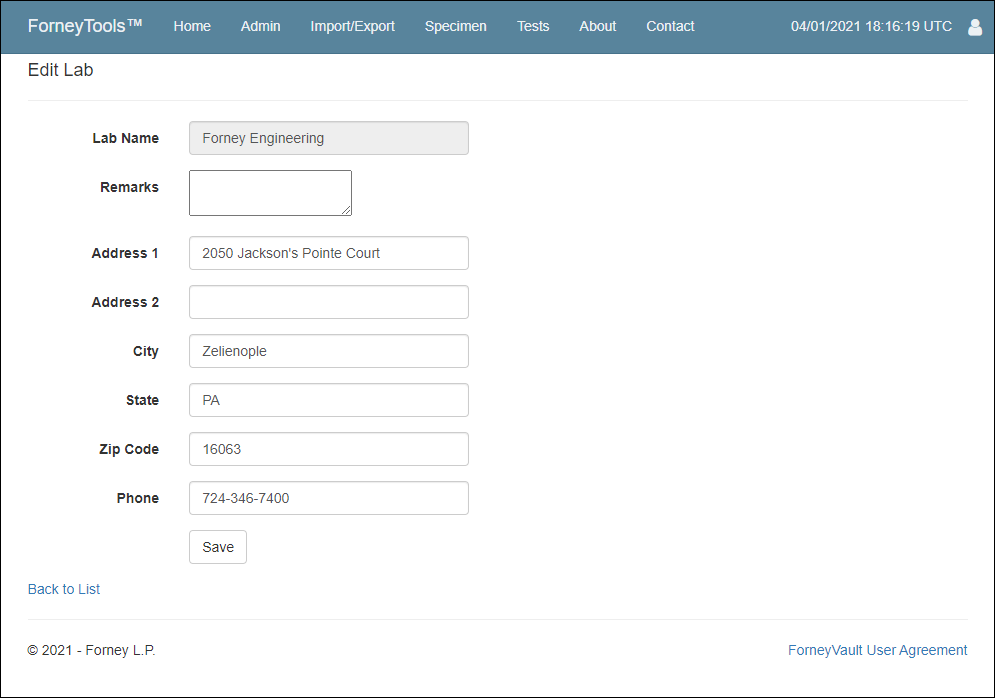Click the Address 1 input field
The width and height of the screenshot is (995, 698).
(x=329, y=253)
